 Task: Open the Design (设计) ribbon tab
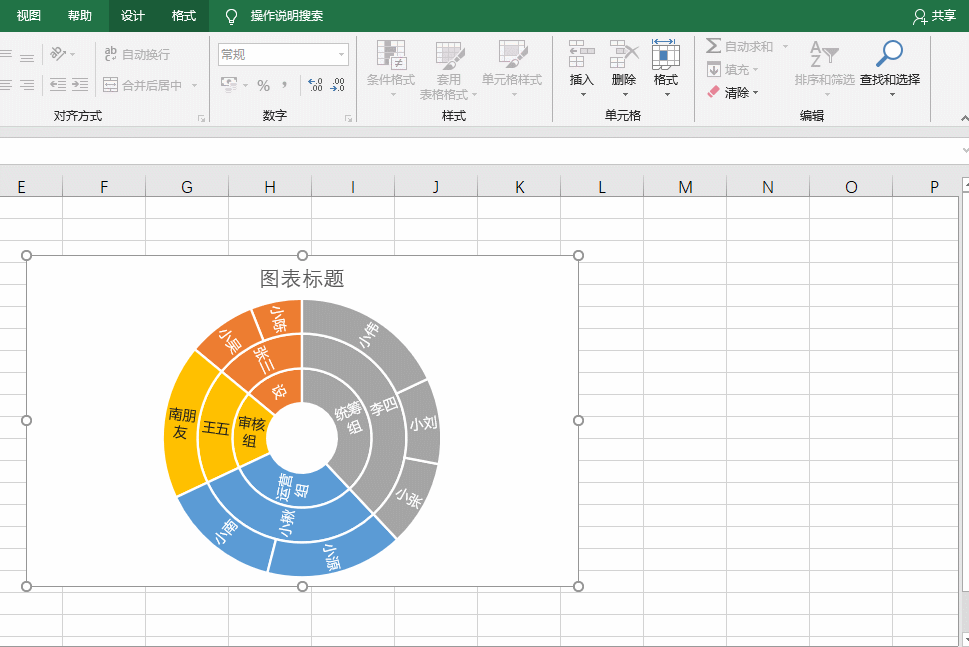132,16
